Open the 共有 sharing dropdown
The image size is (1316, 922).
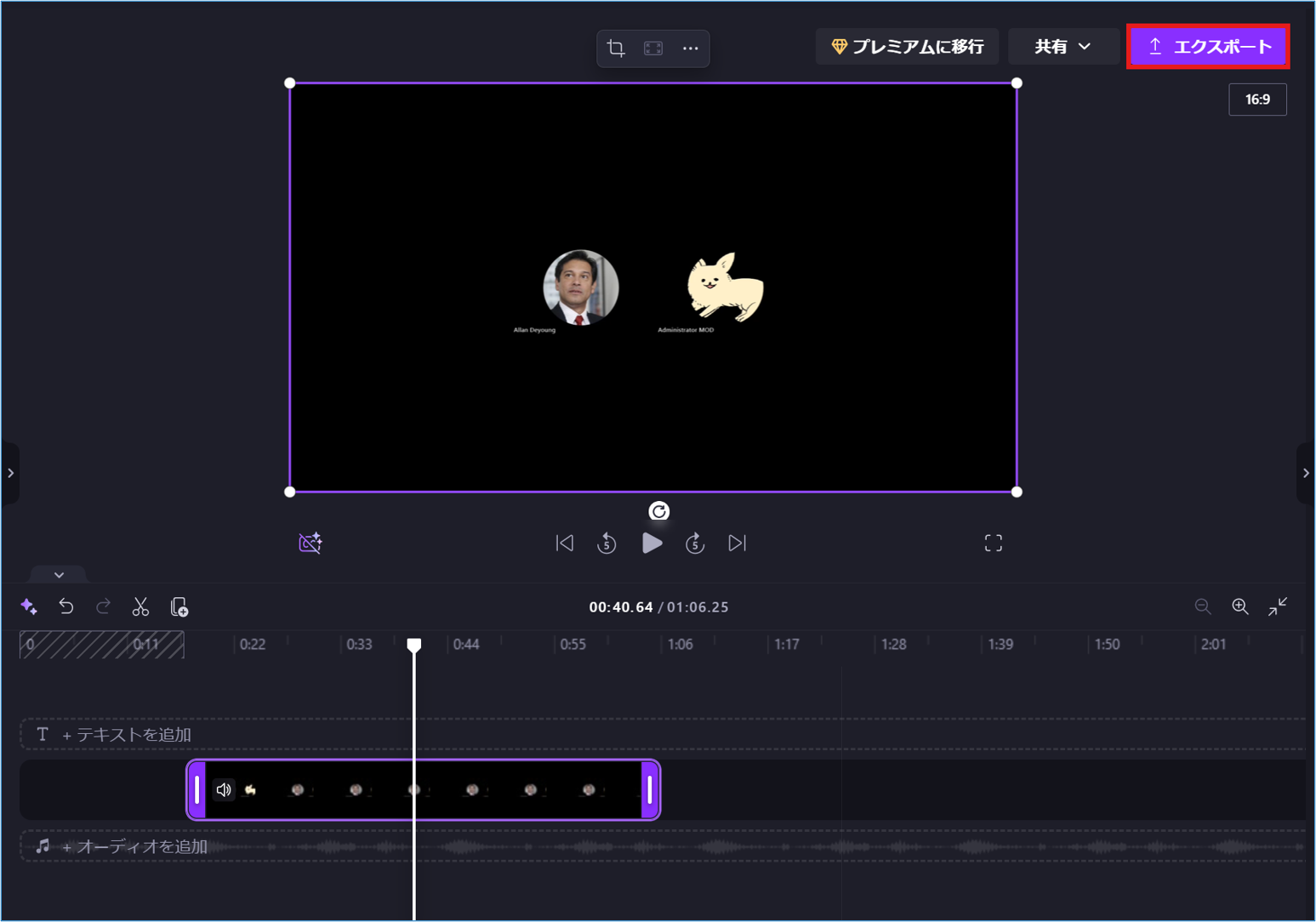tap(1062, 46)
